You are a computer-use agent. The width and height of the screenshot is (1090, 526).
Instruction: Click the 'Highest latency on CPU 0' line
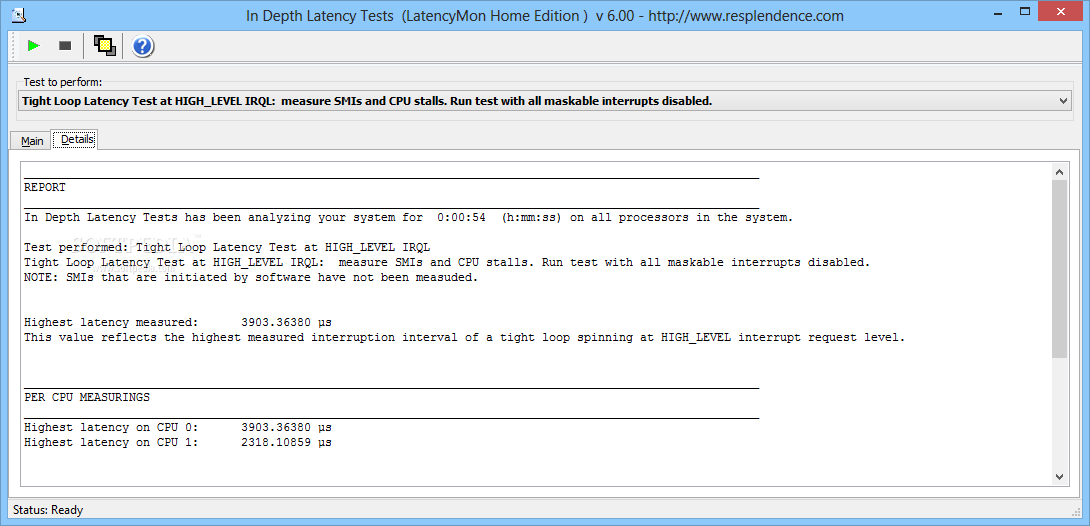[x=178, y=427]
